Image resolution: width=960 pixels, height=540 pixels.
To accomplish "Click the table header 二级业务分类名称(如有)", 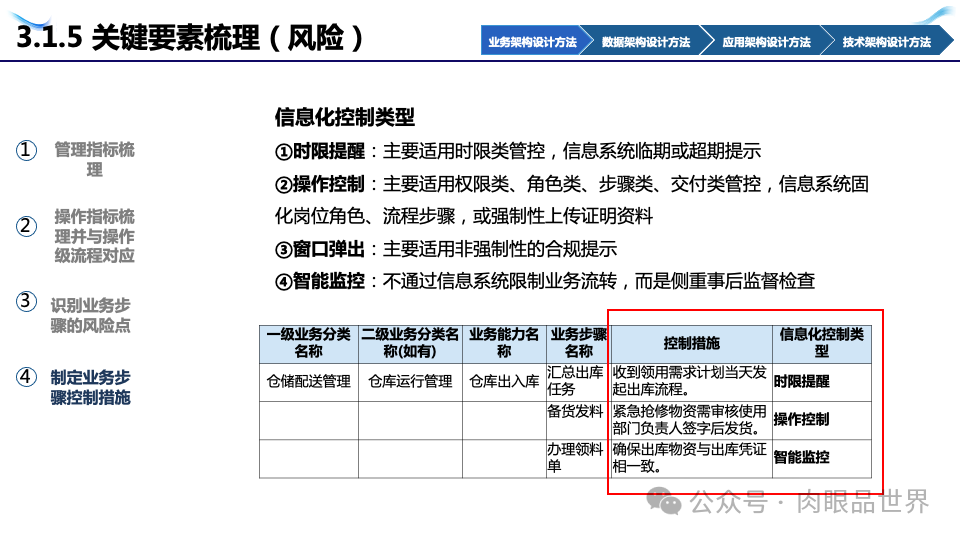I will pos(410,343).
